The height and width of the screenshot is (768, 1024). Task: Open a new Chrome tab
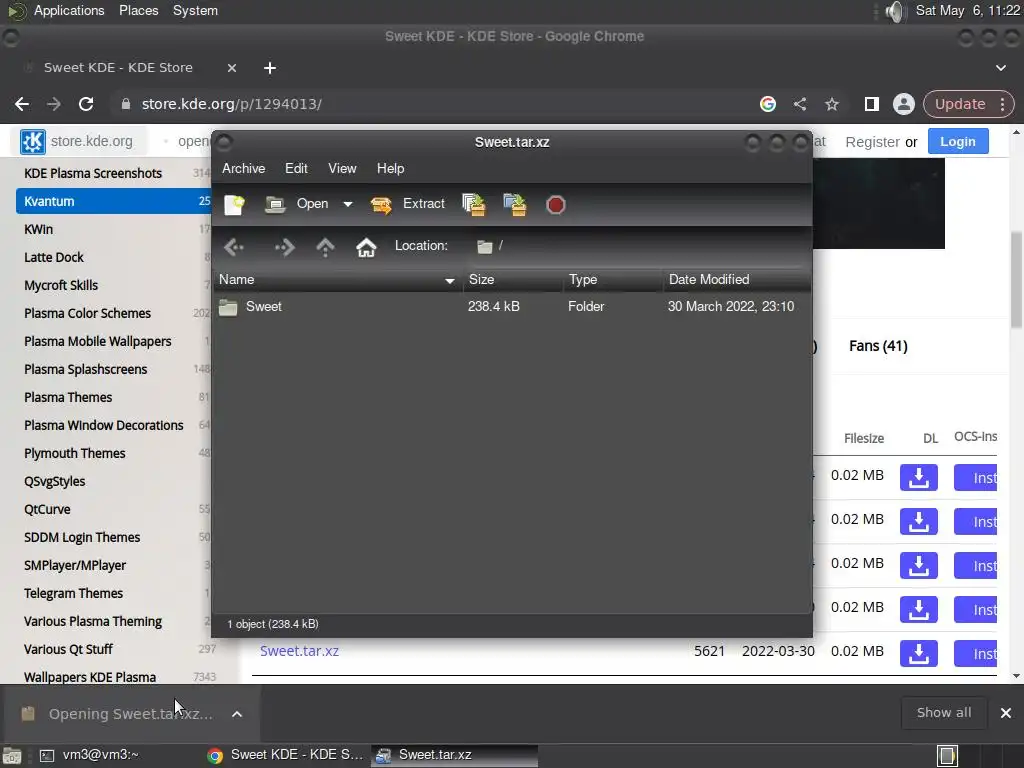coord(270,68)
